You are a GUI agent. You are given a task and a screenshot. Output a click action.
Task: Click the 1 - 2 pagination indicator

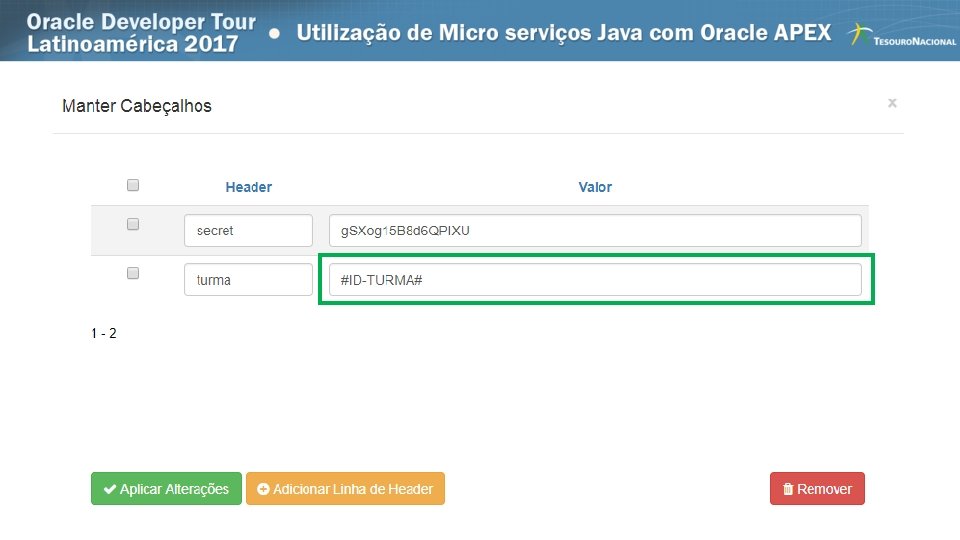coord(104,333)
